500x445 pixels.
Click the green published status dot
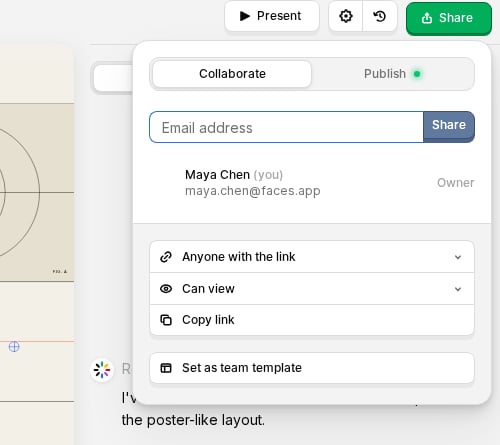(417, 74)
